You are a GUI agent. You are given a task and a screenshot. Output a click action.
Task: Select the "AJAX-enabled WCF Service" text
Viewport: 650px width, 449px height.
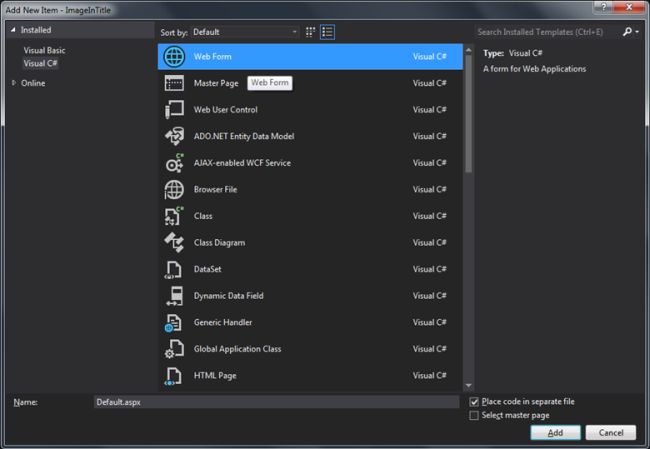click(242, 163)
